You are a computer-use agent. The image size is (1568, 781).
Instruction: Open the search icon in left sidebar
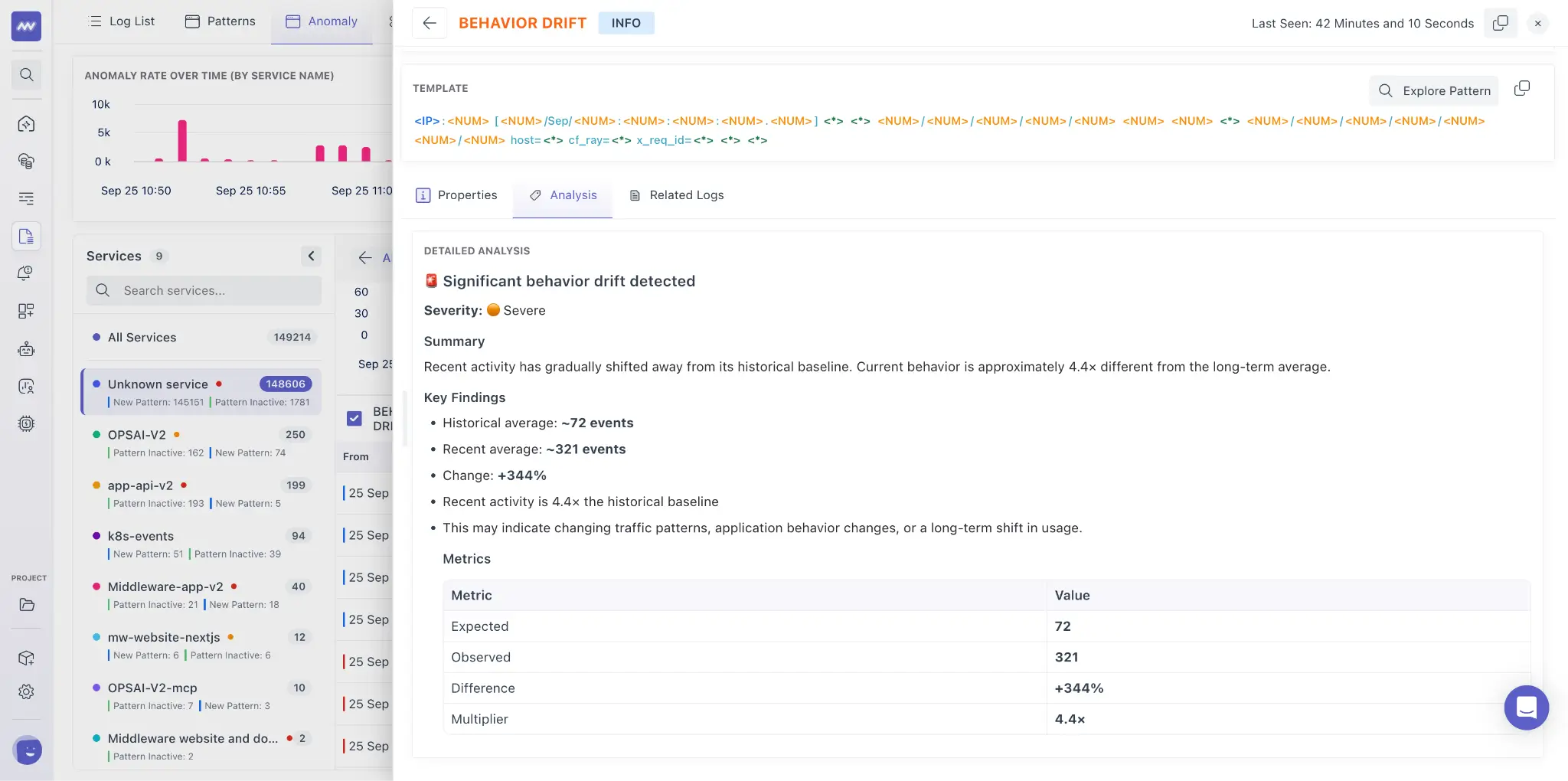[26, 75]
